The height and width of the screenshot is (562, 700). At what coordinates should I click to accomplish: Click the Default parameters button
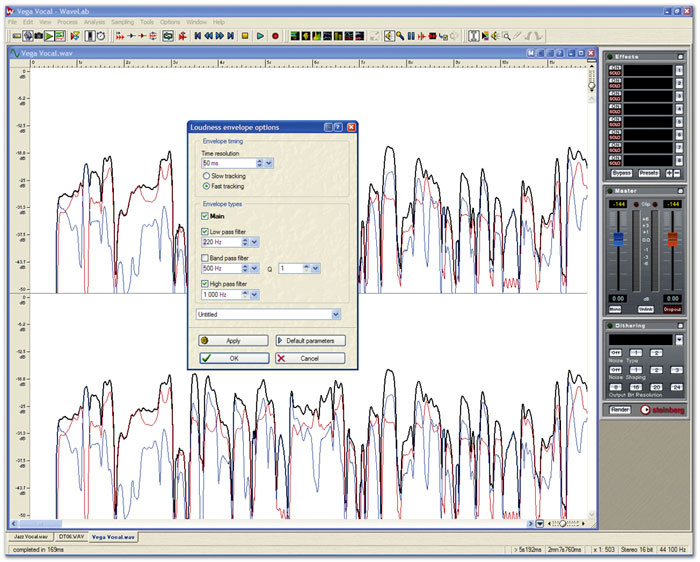310,341
